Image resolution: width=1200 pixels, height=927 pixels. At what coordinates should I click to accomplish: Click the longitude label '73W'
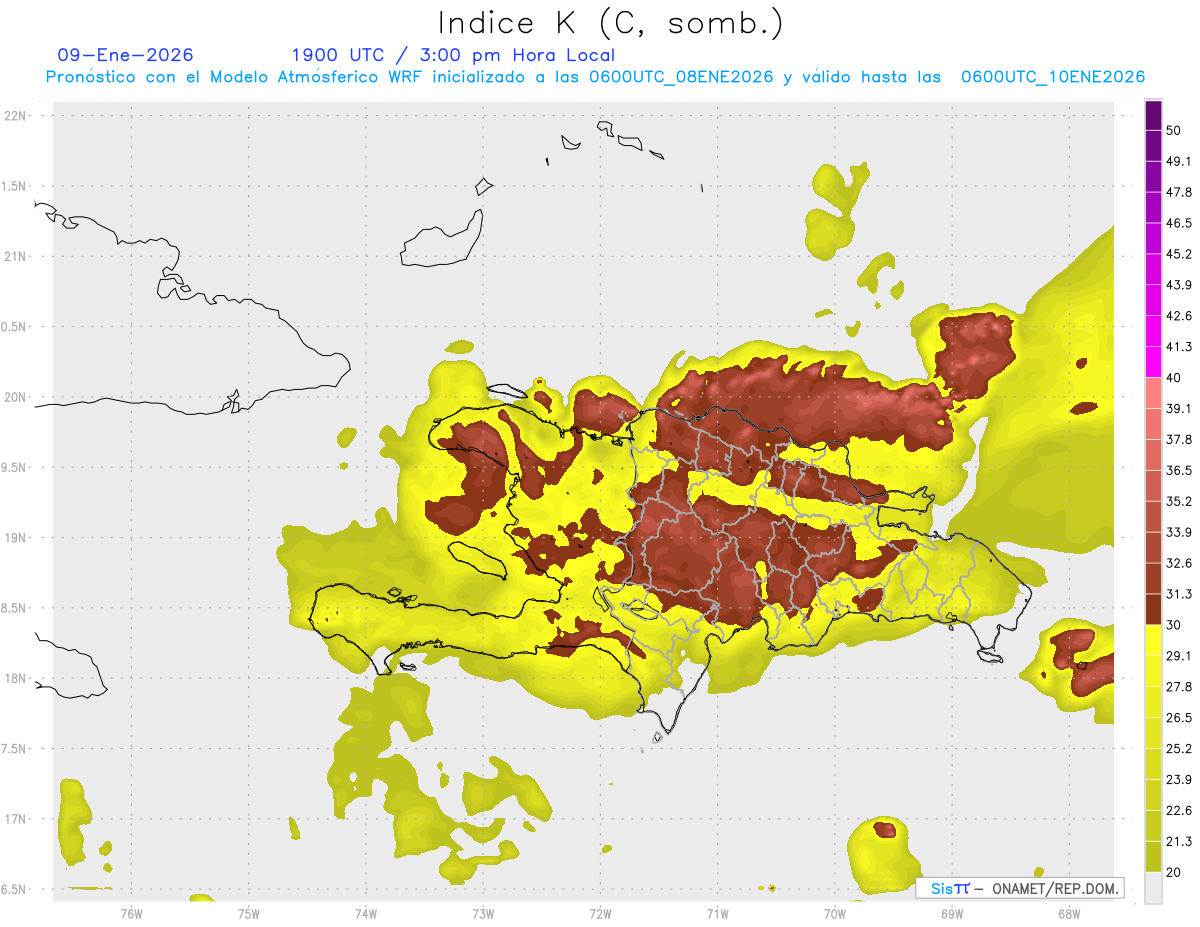click(482, 913)
